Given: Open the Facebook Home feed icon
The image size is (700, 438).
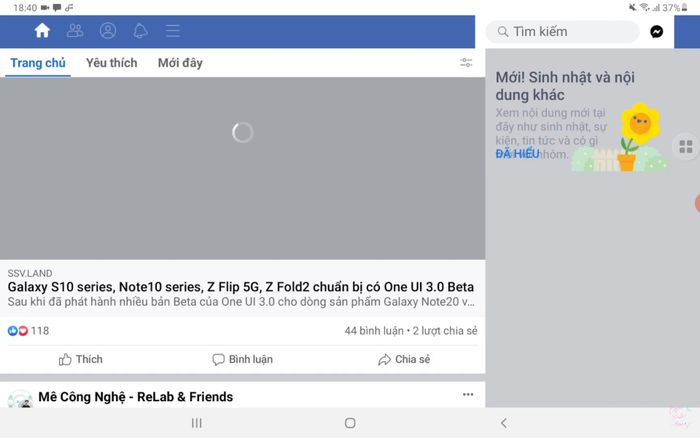Looking at the screenshot, I should coord(42,31).
